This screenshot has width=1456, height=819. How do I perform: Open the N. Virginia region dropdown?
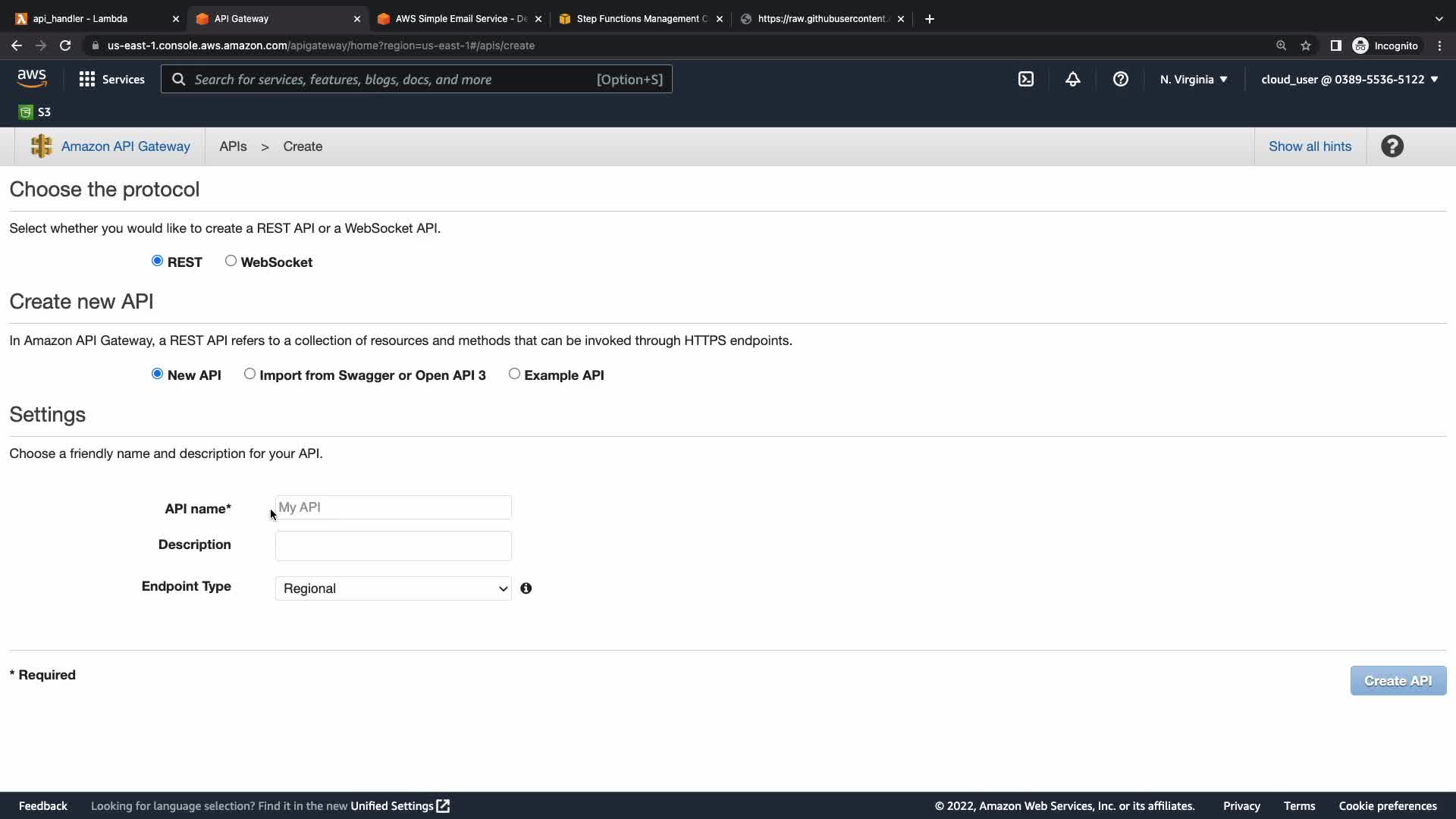[1193, 79]
